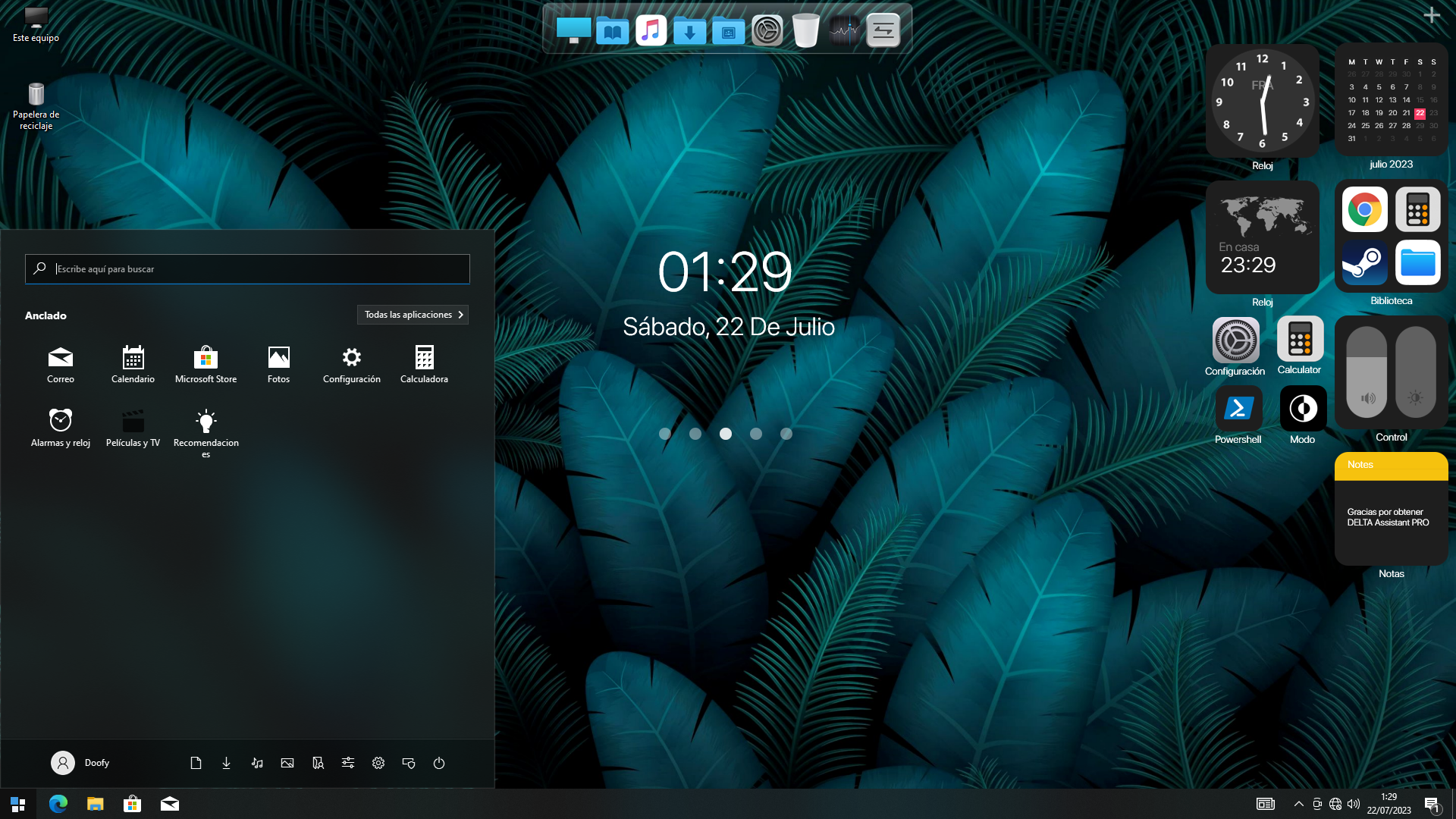Select the third page indicator dot
Image resolution: width=1456 pixels, height=819 pixels.
click(726, 434)
